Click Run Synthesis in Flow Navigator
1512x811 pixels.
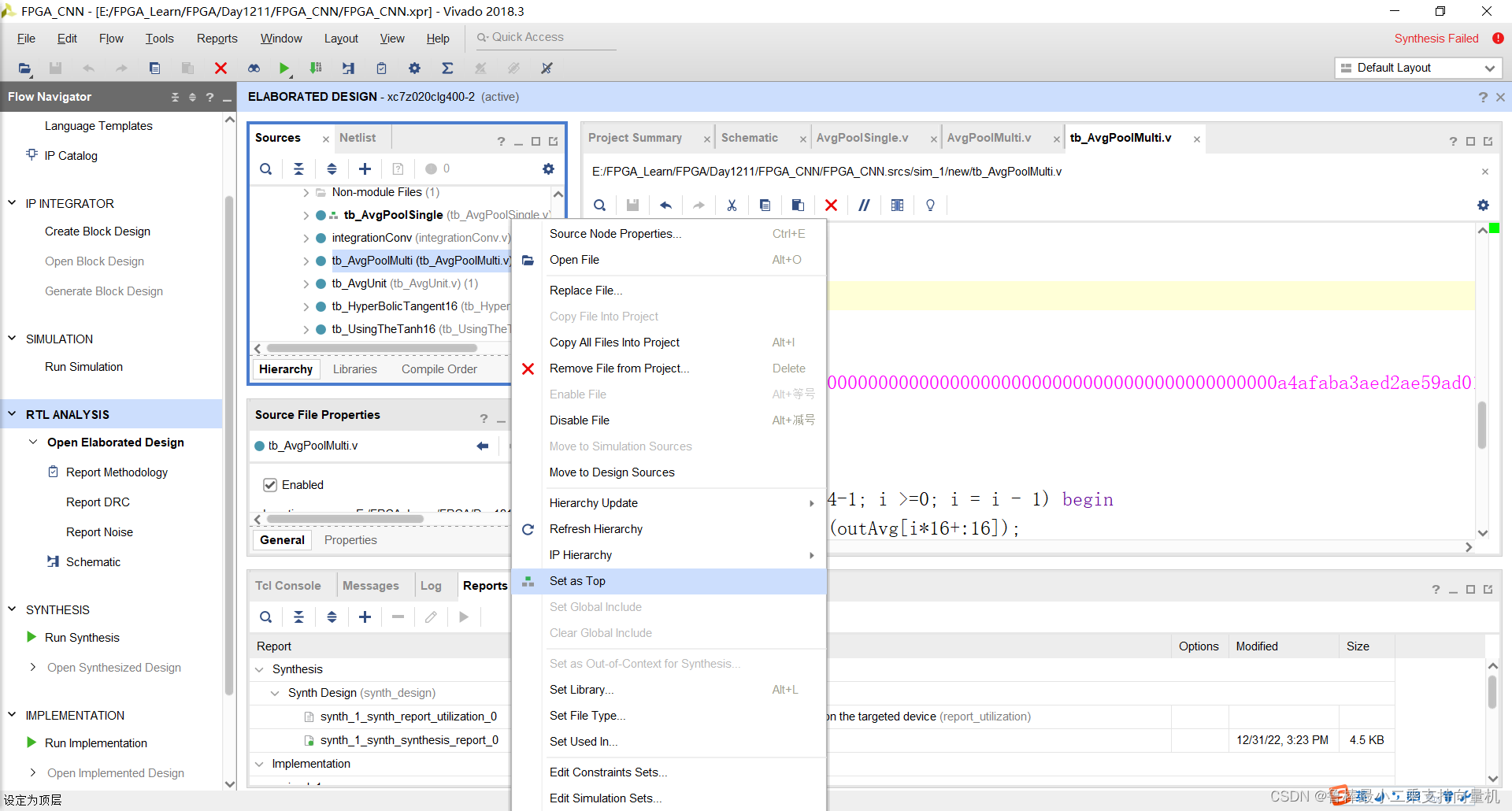tap(82, 638)
